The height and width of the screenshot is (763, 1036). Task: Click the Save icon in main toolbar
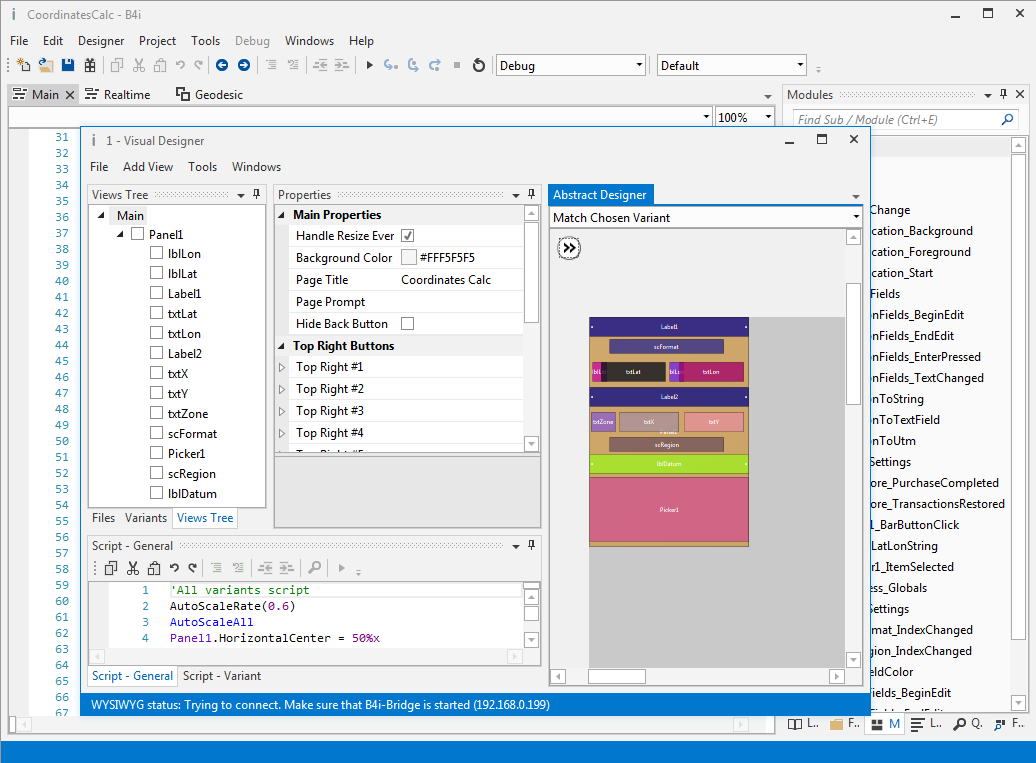[68, 65]
